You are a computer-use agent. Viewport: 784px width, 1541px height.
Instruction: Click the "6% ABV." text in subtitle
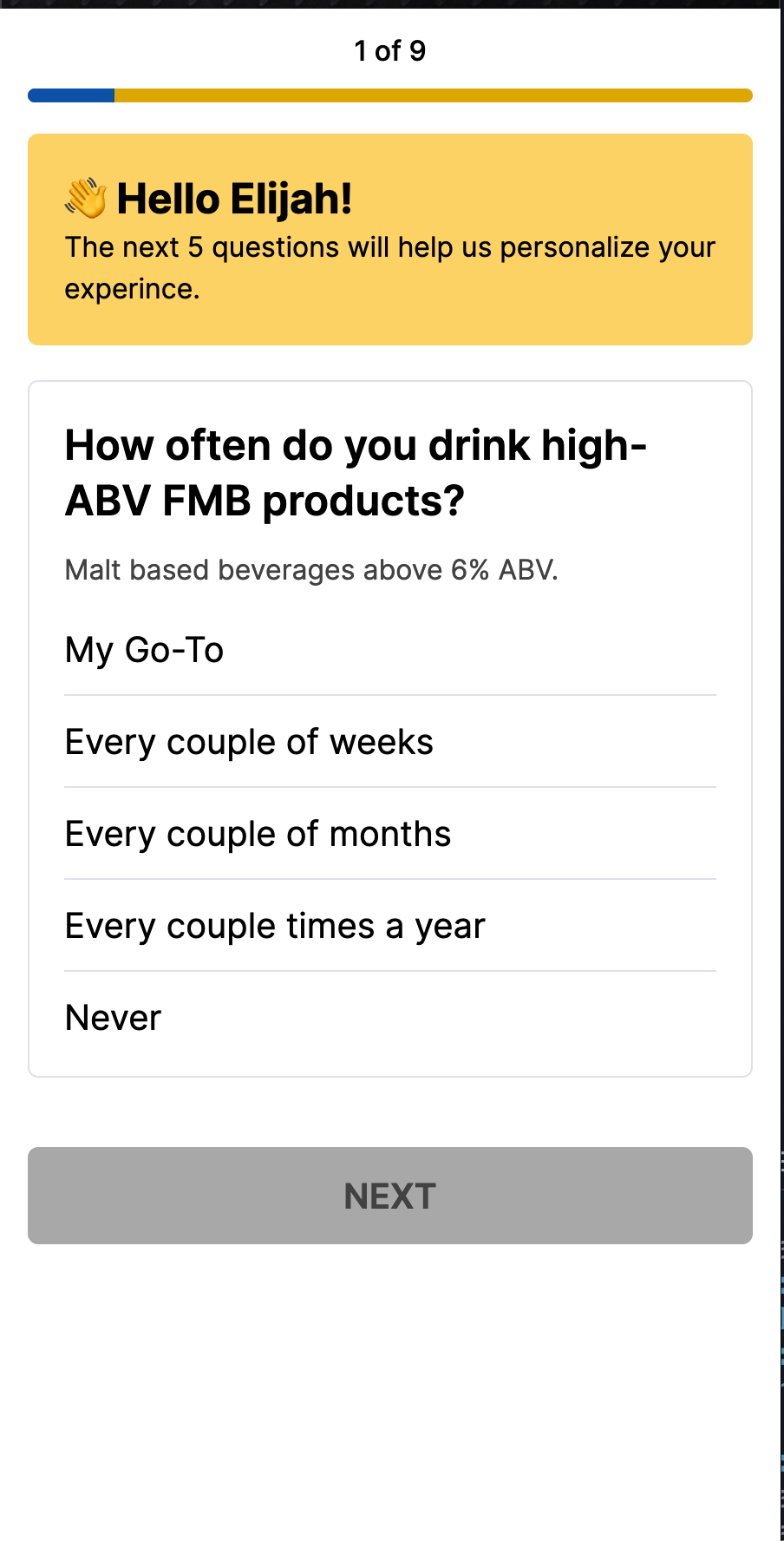504,570
